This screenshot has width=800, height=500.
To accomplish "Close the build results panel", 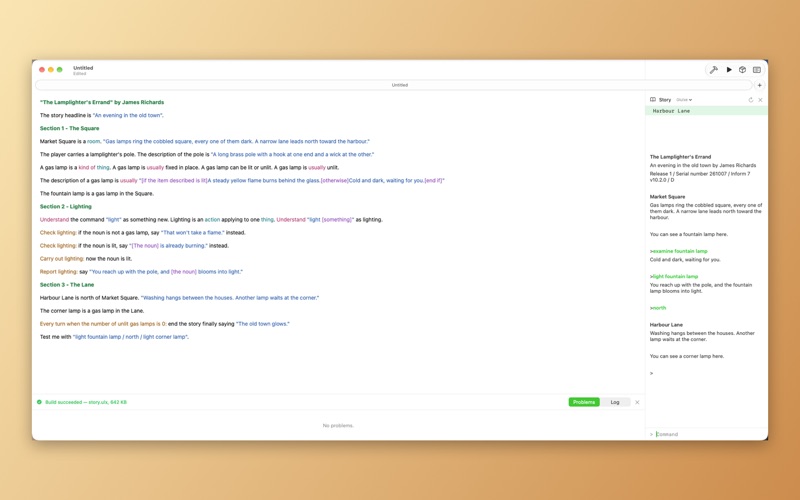I will point(637,402).
